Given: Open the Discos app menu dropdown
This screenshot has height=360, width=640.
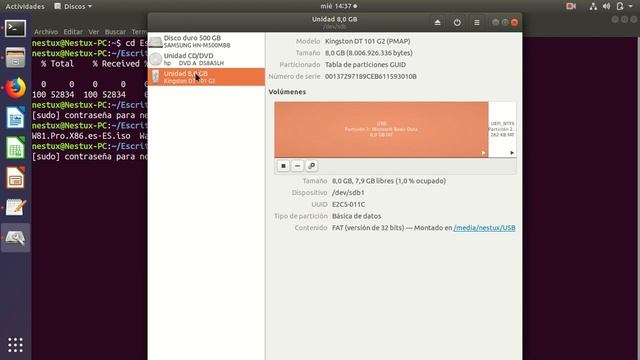Looking at the screenshot, I should (x=73, y=6).
